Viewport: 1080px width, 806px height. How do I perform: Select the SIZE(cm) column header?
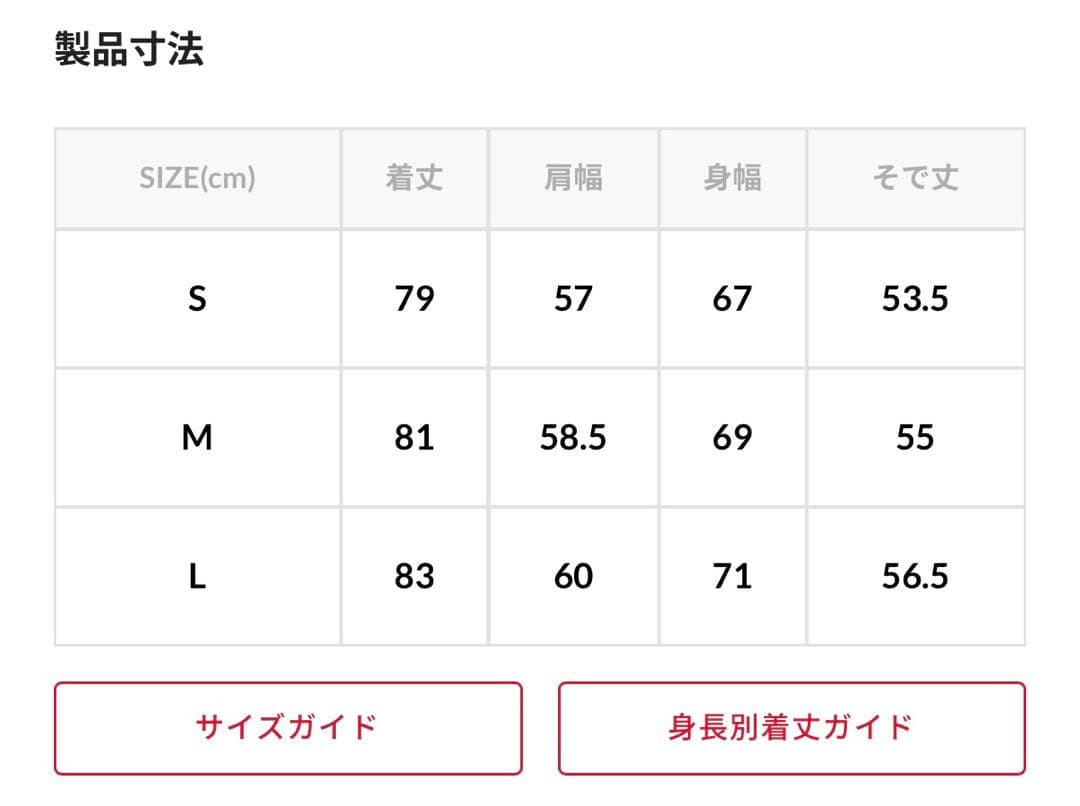[x=198, y=178]
